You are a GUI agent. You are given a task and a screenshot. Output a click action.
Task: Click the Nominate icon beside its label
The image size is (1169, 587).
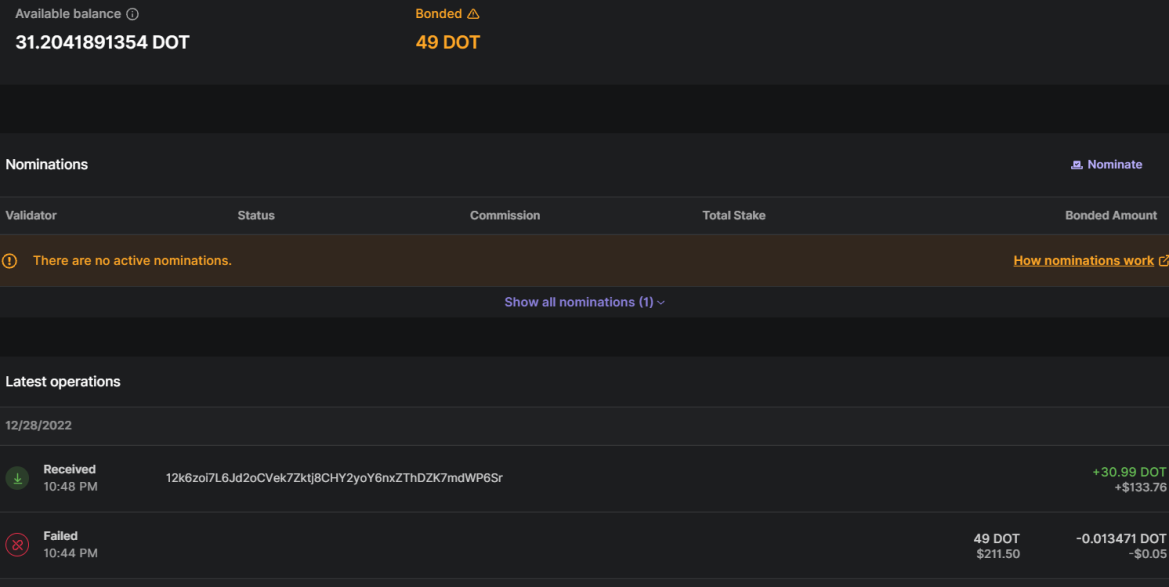point(1076,165)
